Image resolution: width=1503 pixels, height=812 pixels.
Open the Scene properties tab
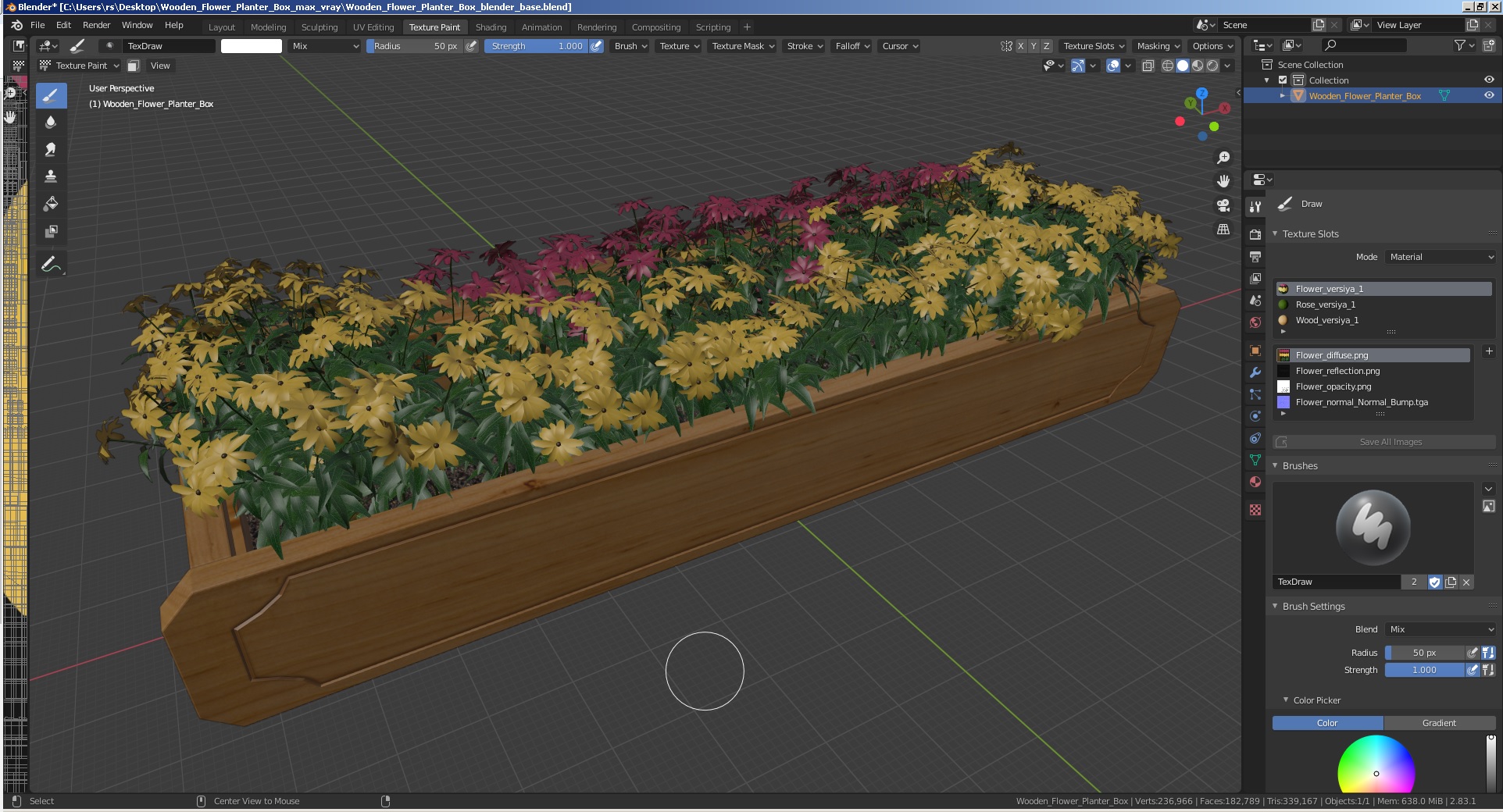pyautogui.click(x=1255, y=301)
